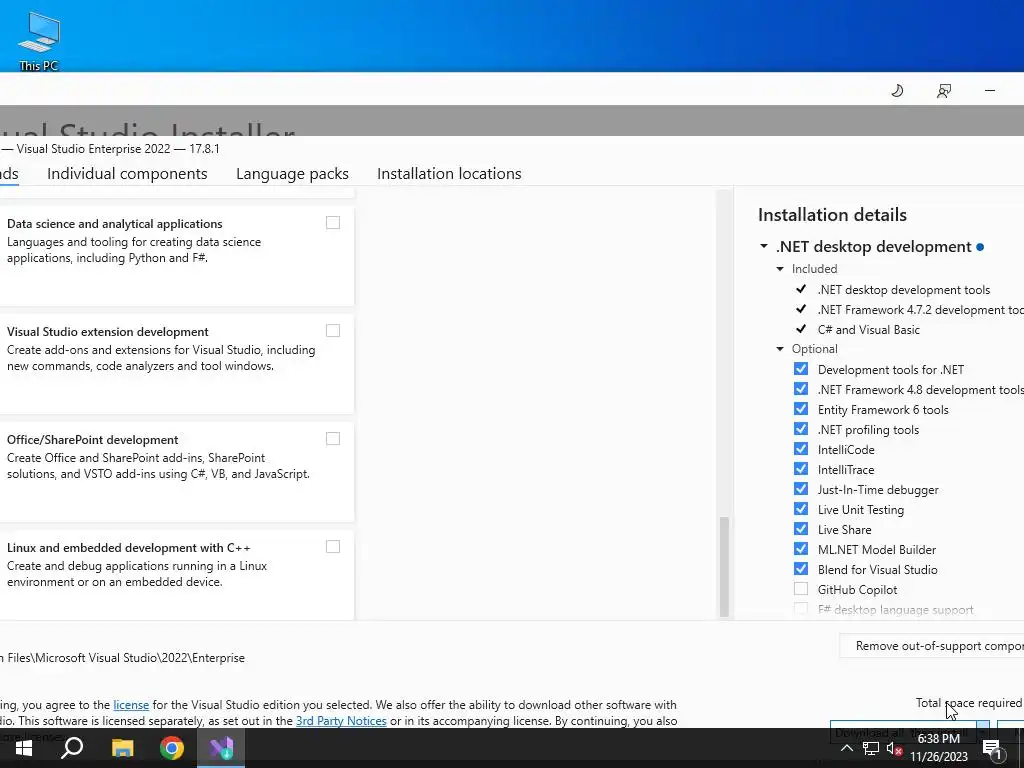Open the feedback icon in title bar
The height and width of the screenshot is (768, 1024).
(944, 91)
